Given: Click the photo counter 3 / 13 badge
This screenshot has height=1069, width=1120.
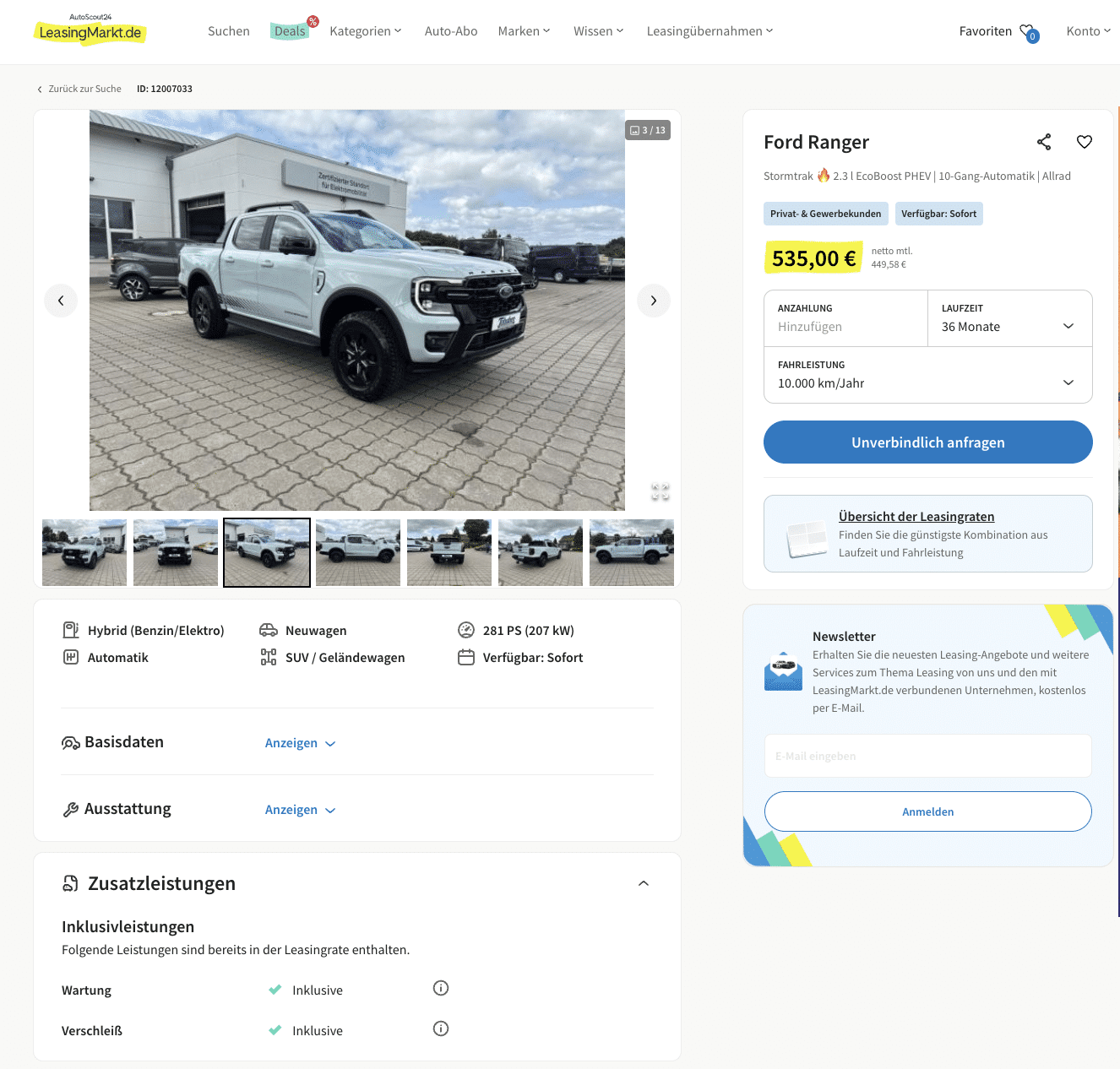Looking at the screenshot, I should coord(648,130).
